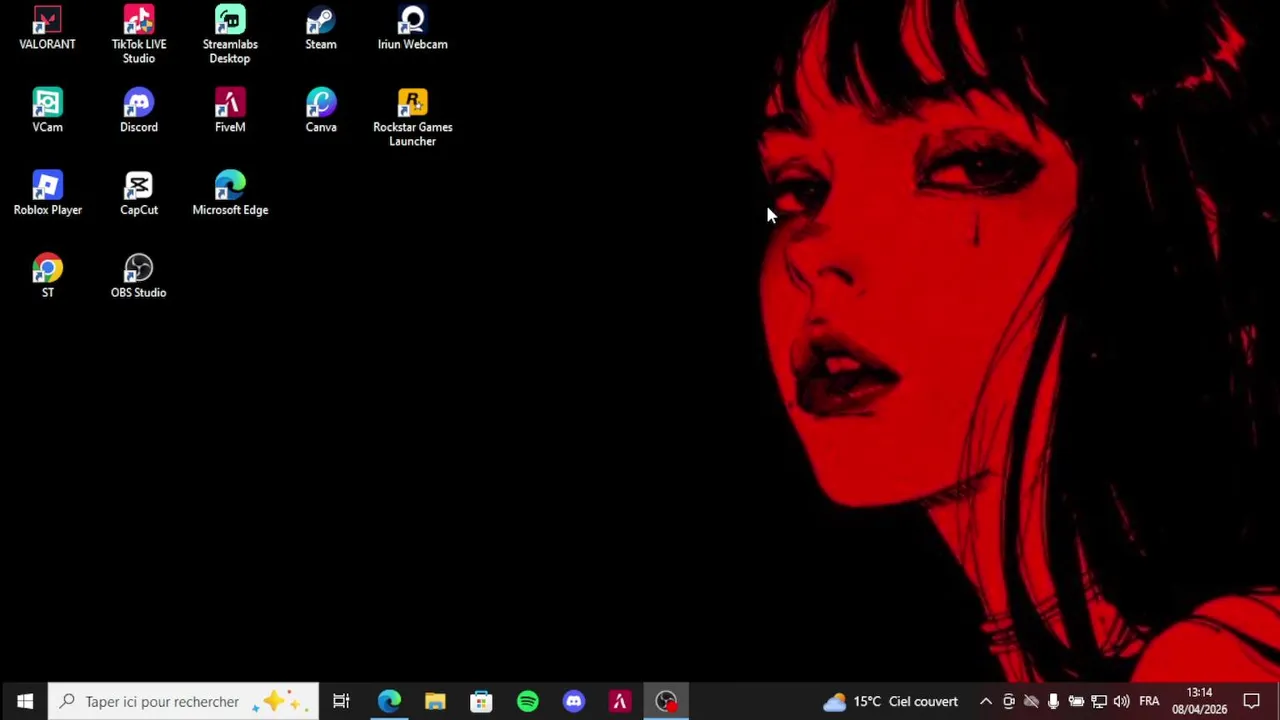1280x720 pixels.
Task: Open Task View from the taskbar
Action: [341, 701]
